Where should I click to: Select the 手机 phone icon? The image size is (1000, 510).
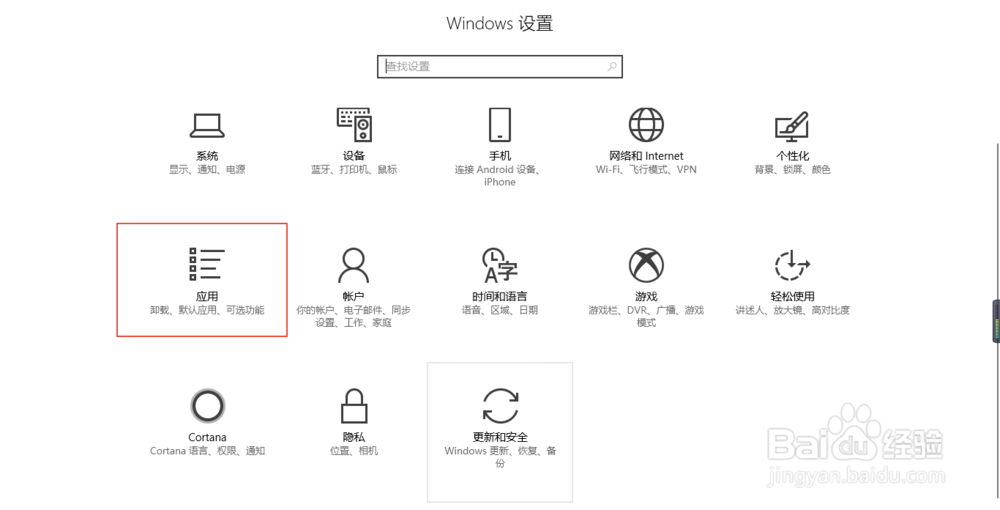tap(499, 124)
